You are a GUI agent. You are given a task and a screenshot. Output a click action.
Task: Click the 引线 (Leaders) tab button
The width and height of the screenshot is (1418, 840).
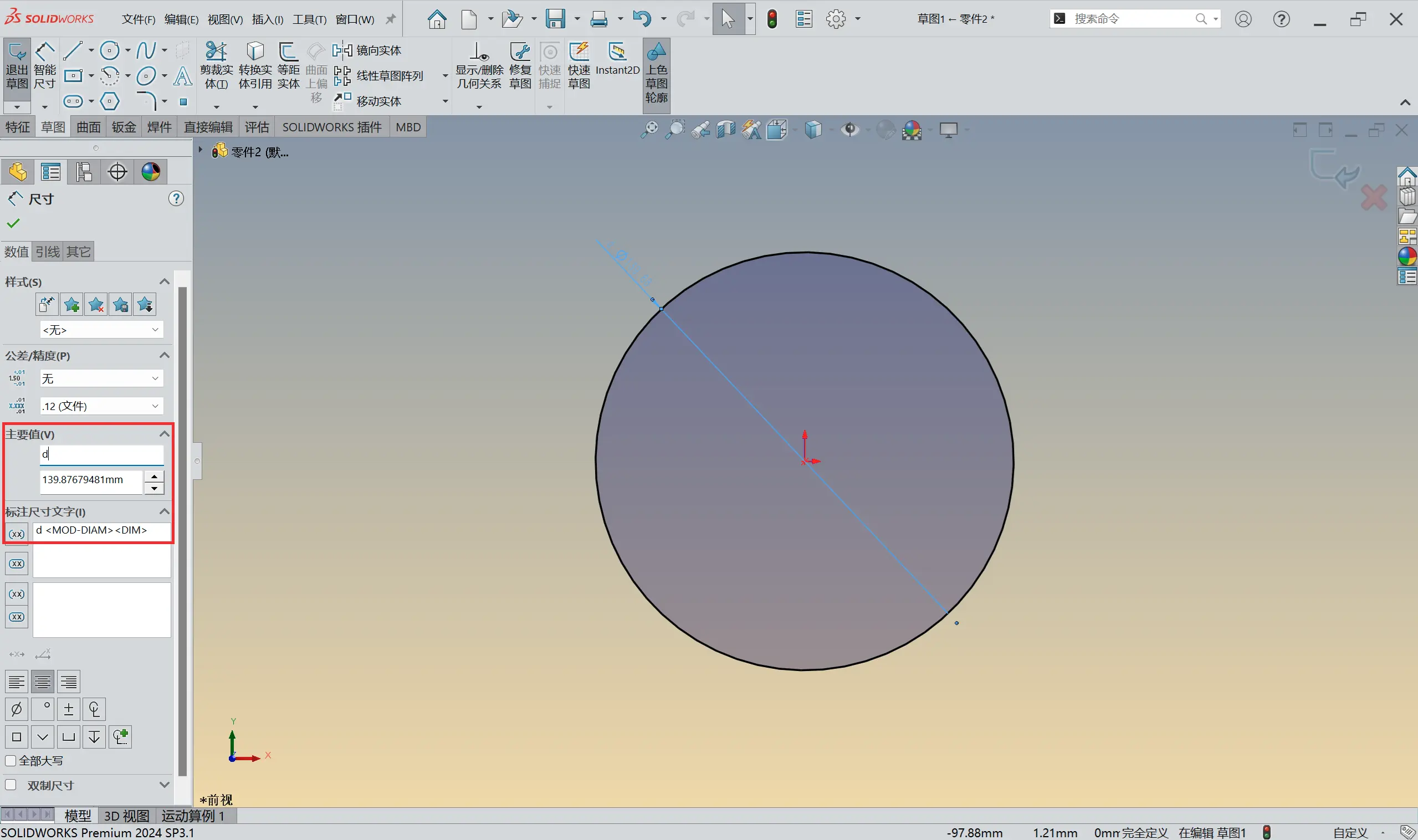click(48, 252)
